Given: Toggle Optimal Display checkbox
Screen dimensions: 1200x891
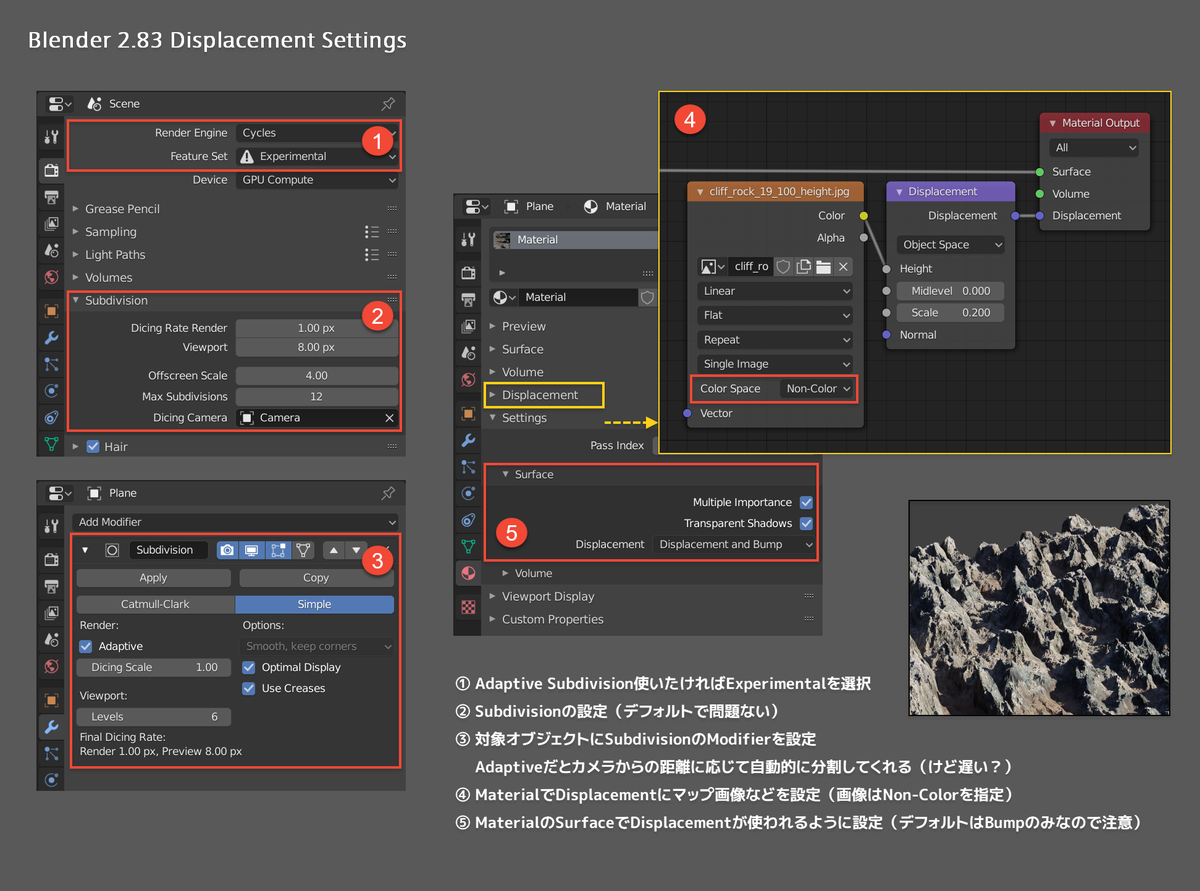Looking at the screenshot, I should pos(249,667).
